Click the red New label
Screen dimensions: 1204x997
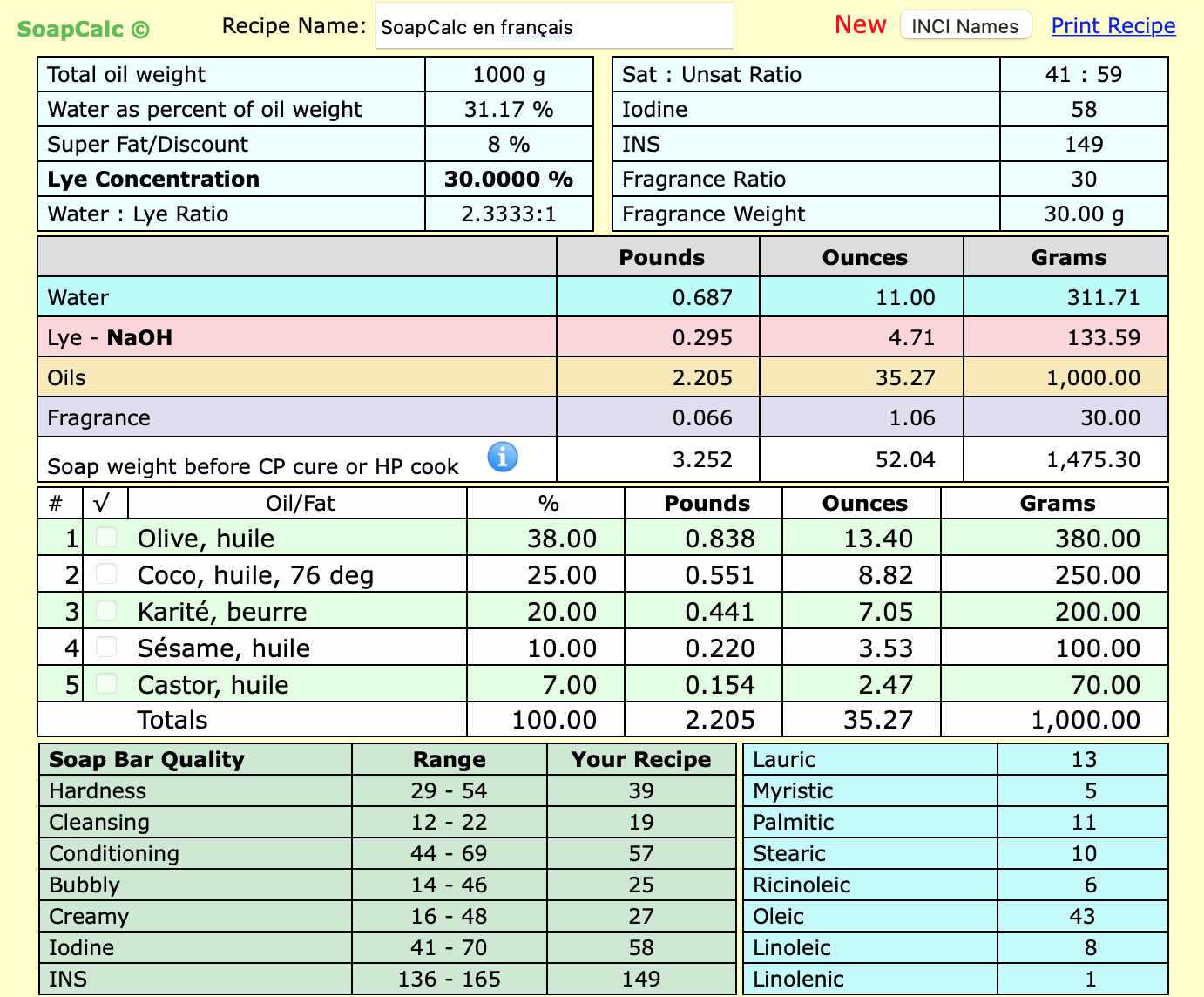pyautogui.click(x=860, y=25)
